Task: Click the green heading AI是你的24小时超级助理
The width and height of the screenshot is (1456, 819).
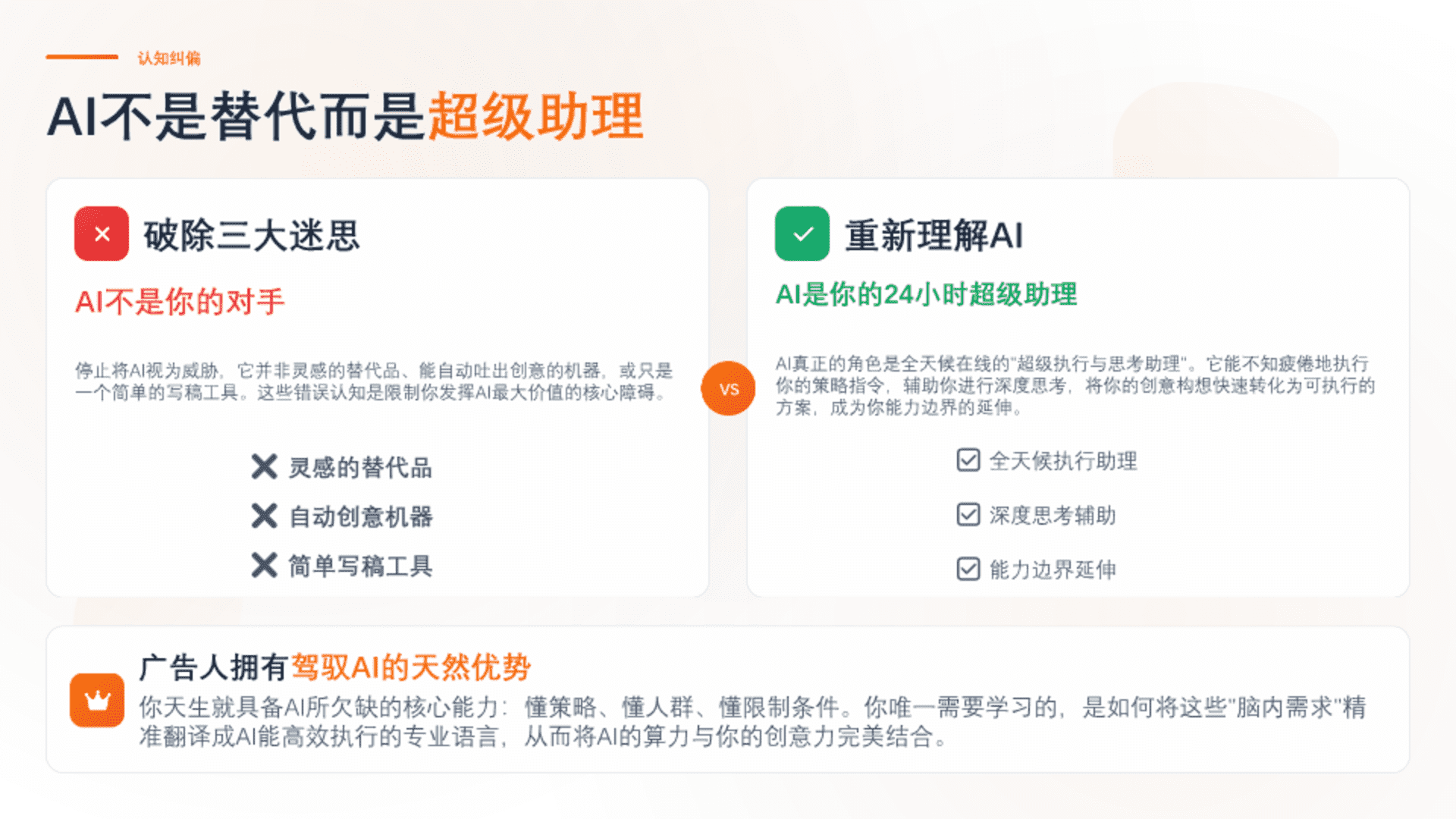Action: pos(926,294)
